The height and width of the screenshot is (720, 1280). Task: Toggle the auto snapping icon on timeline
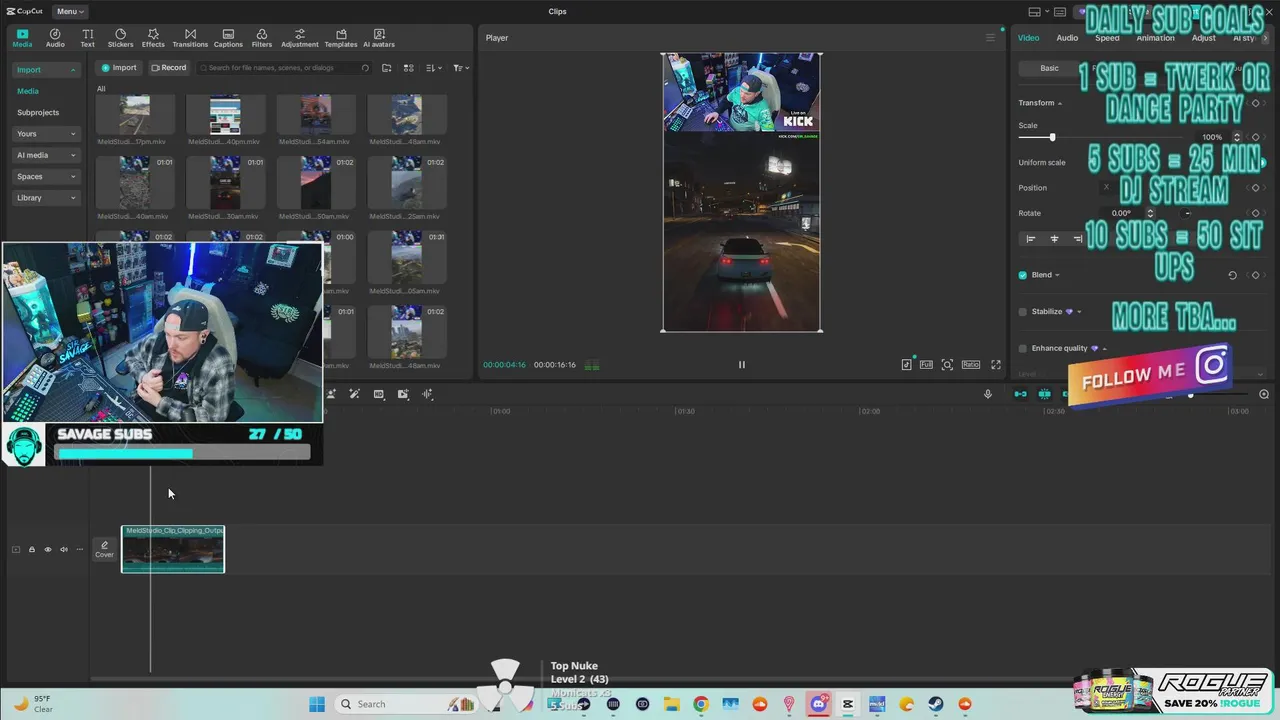pyautogui.click(x=1045, y=394)
